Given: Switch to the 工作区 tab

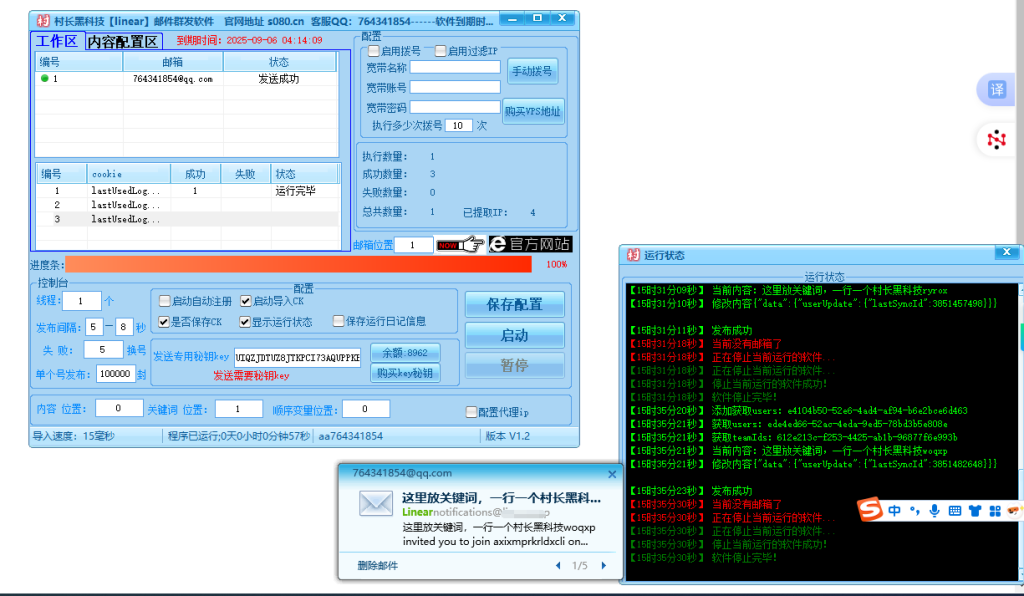Looking at the screenshot, I should coord(57,41).
